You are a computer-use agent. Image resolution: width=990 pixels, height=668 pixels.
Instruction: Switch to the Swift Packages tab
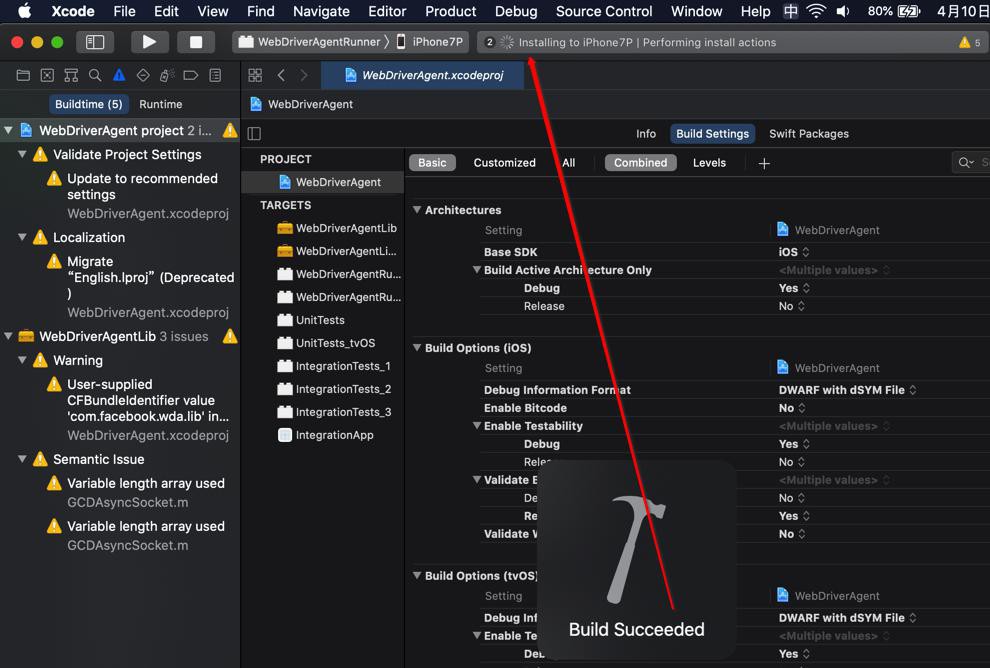click(x=809, y=134)
